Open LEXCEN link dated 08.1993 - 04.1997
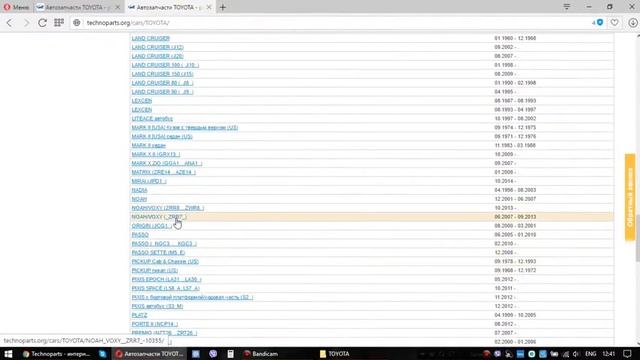Viewport: 640px width, 360px height. click(142, 110)
